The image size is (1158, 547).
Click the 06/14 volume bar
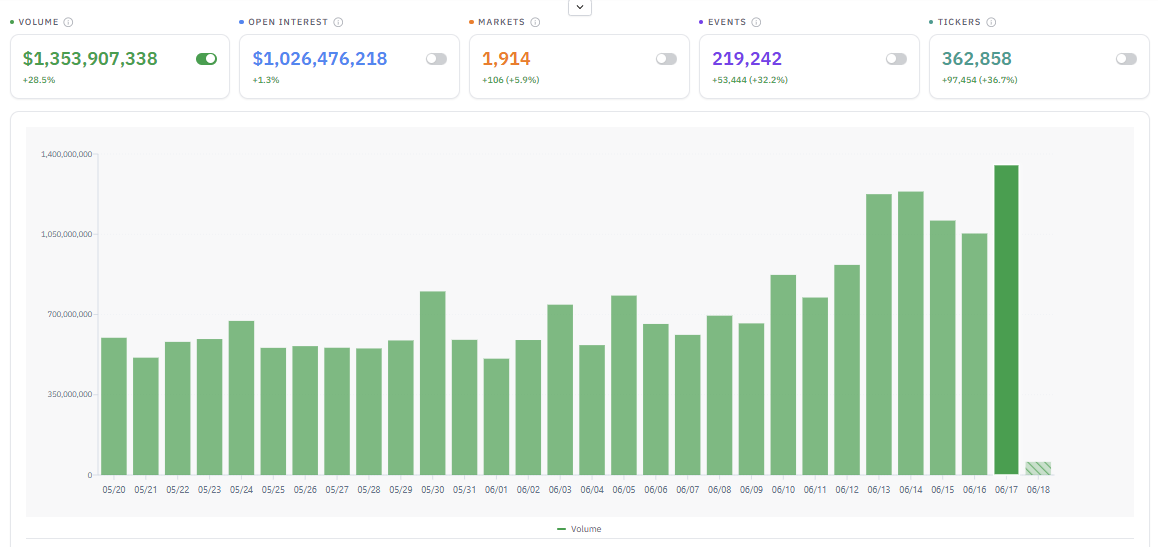pos(911,333)
